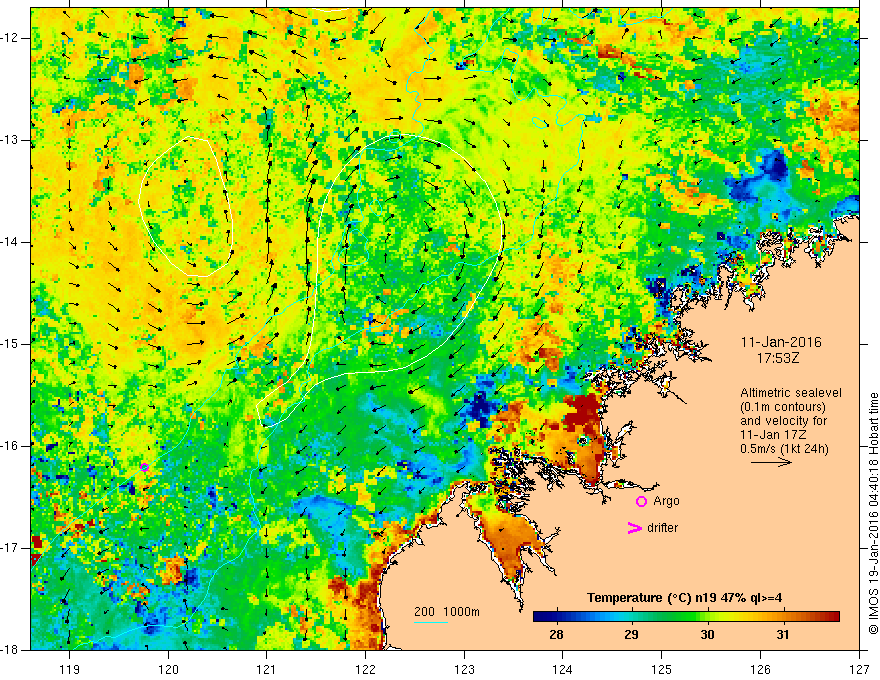This screenshot has width=880, height=680.
Task: Click the '126' longitude axis label
Action: [760, 669]
